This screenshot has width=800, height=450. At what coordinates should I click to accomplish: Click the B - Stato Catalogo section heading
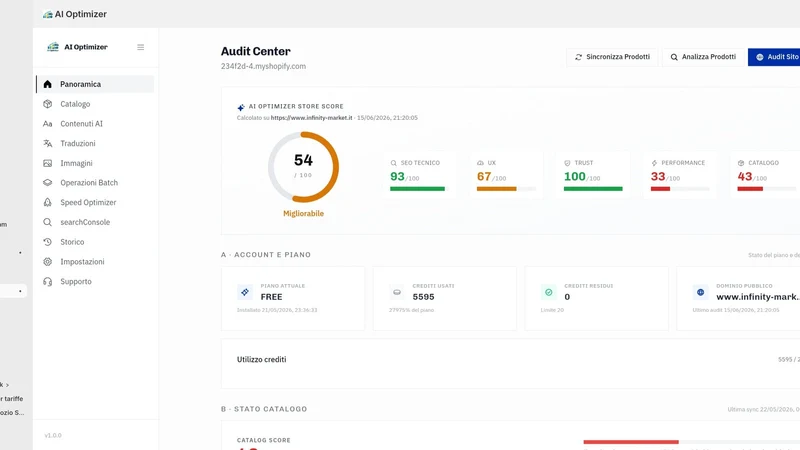point(264,409)
